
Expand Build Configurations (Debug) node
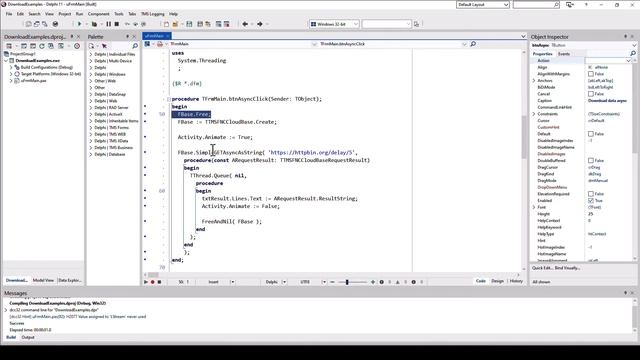(x=11, y=67)
